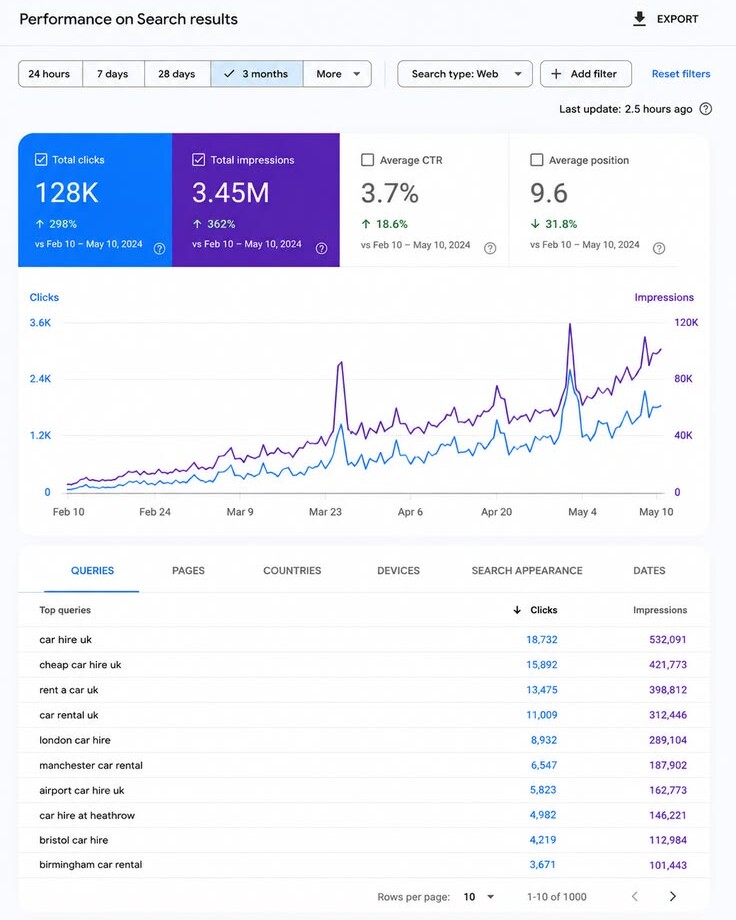Viewport: 736px width, 920px height.
Task: Go to previous page of query results
Action: click(634, 896)
